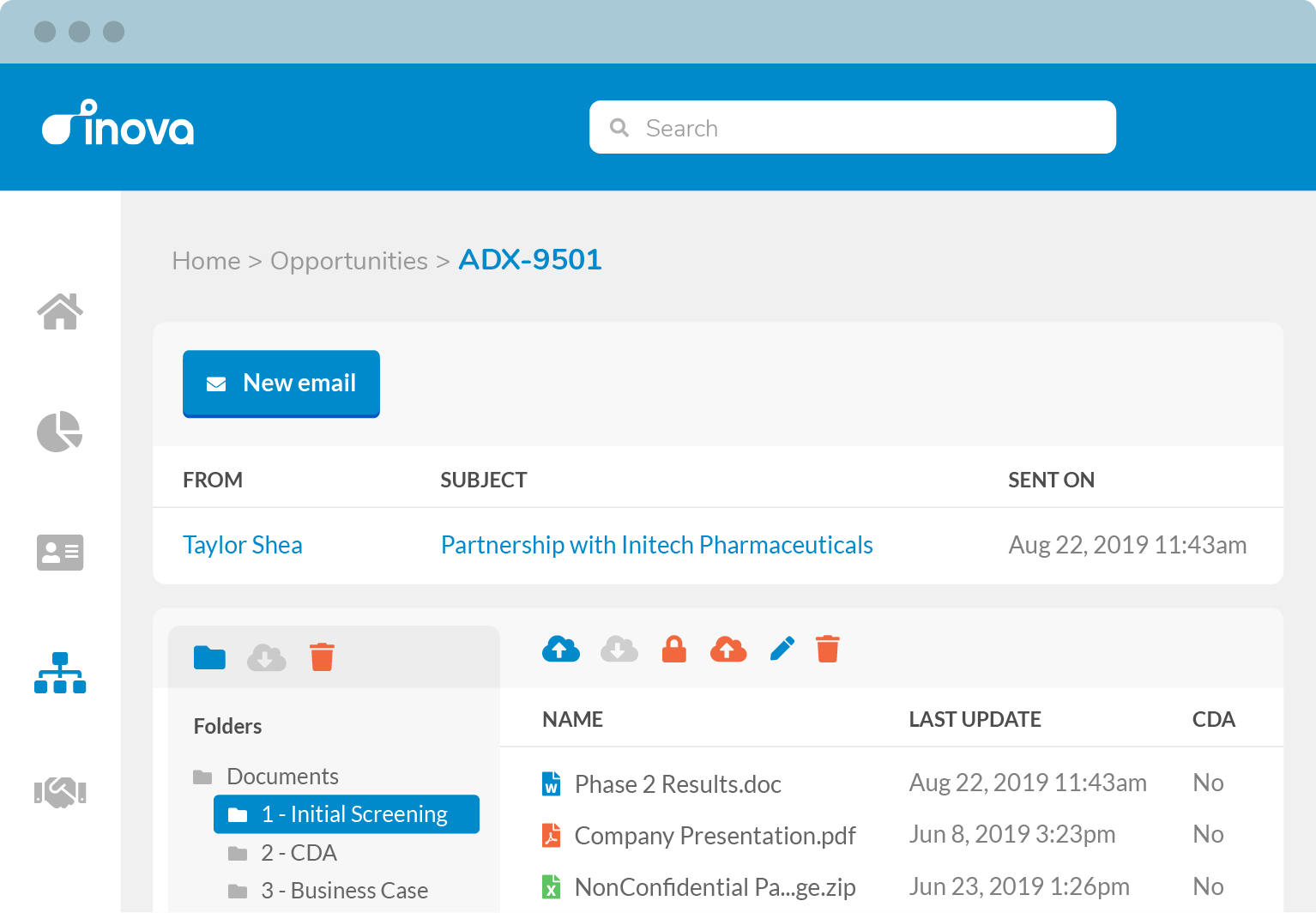Image resolution: width=1316 pixels, height=913 pixels.
Task: Click the icon beside NonConfidential Pa...ge.zip
Action: (552, 886)
